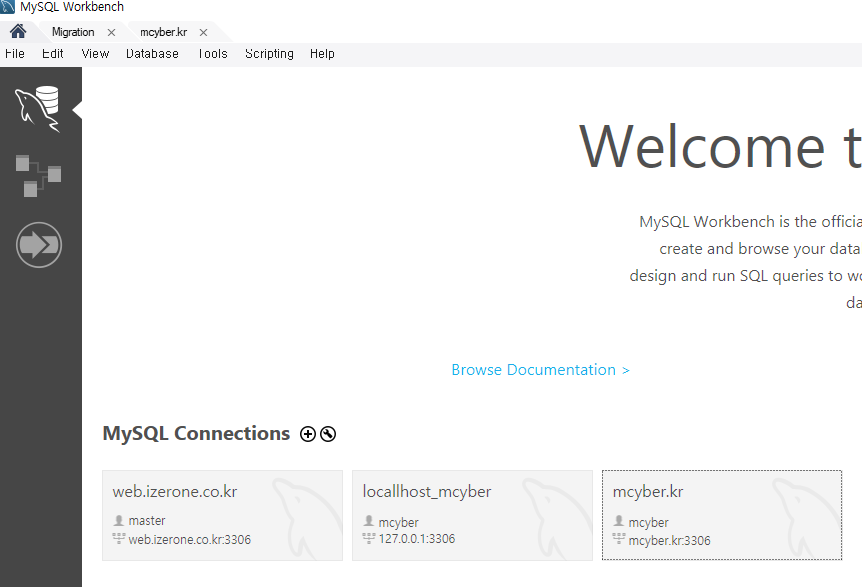This screenshot has width=862, height=587.
Task: Click the web.izerone.co.kr:3306 host text
Action: coord(190,540)
